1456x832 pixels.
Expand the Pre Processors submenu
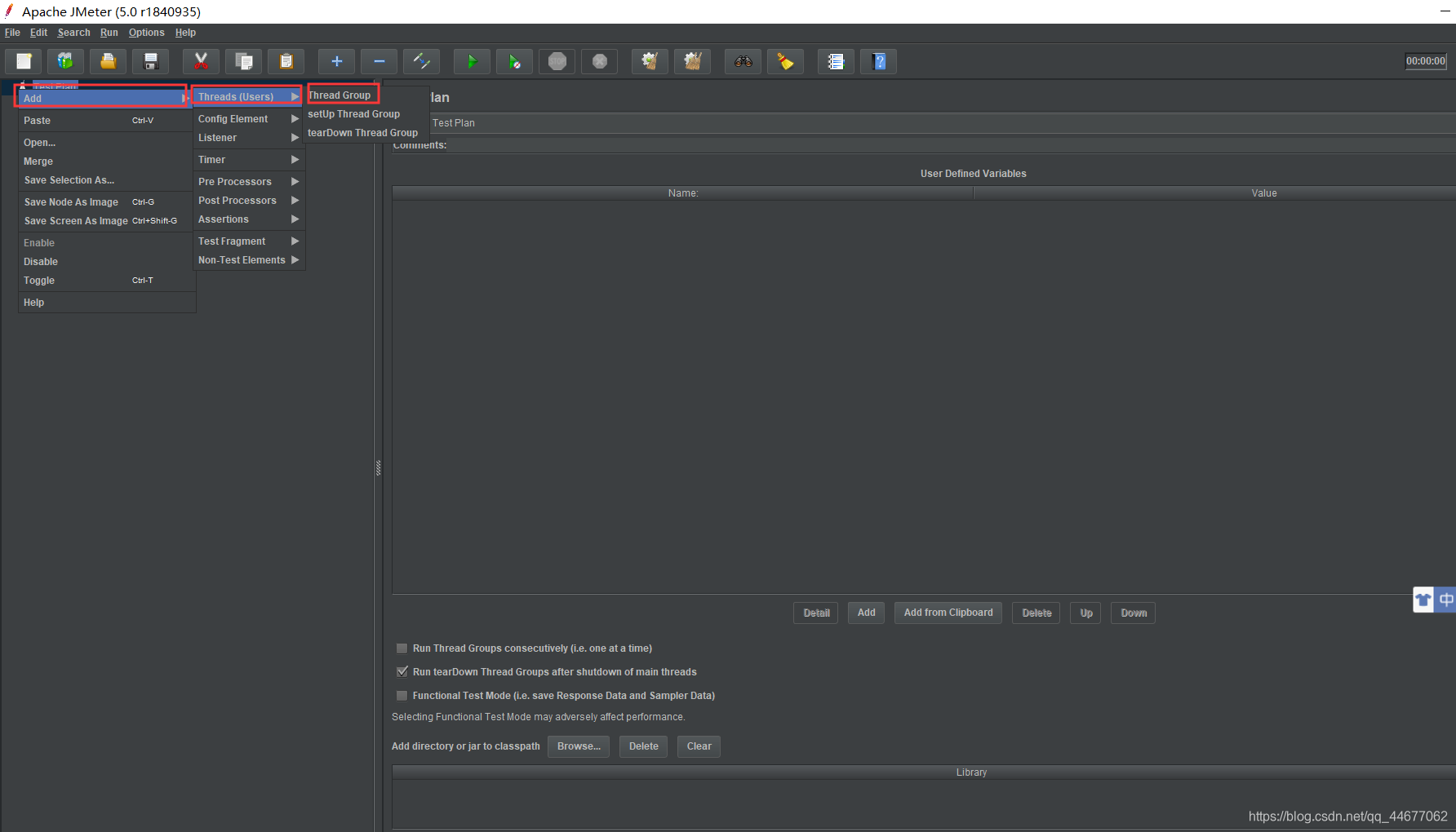click(248, 182)
